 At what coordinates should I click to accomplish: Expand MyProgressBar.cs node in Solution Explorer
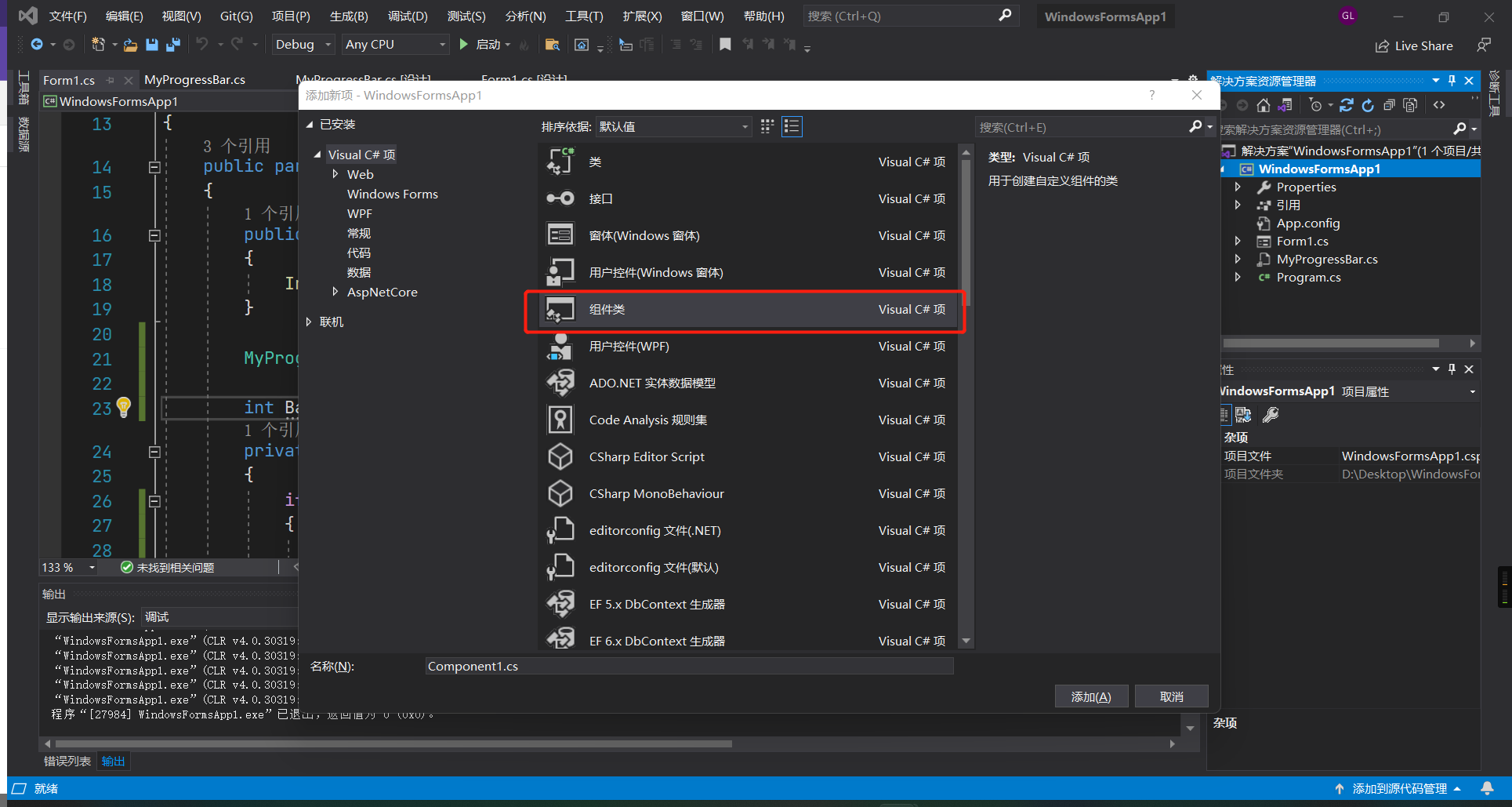[x=1238, y=259]
